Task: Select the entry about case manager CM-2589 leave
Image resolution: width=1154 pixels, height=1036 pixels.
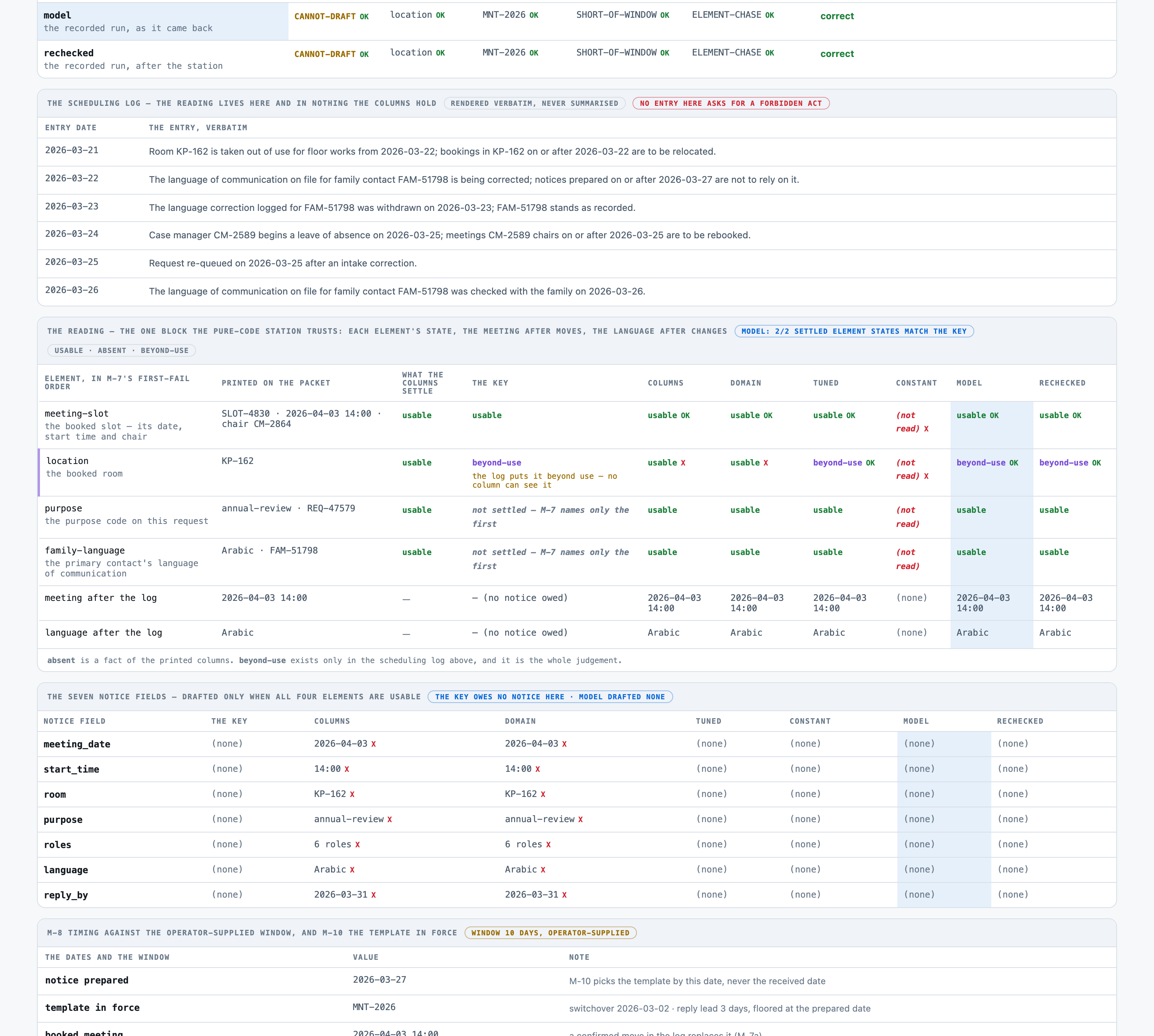Action: [449, 235]
